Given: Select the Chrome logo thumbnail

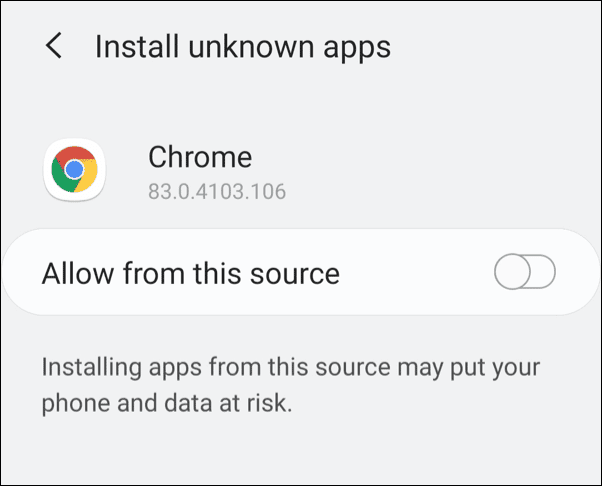Looking at the screenshot, I should pos(75,171).
